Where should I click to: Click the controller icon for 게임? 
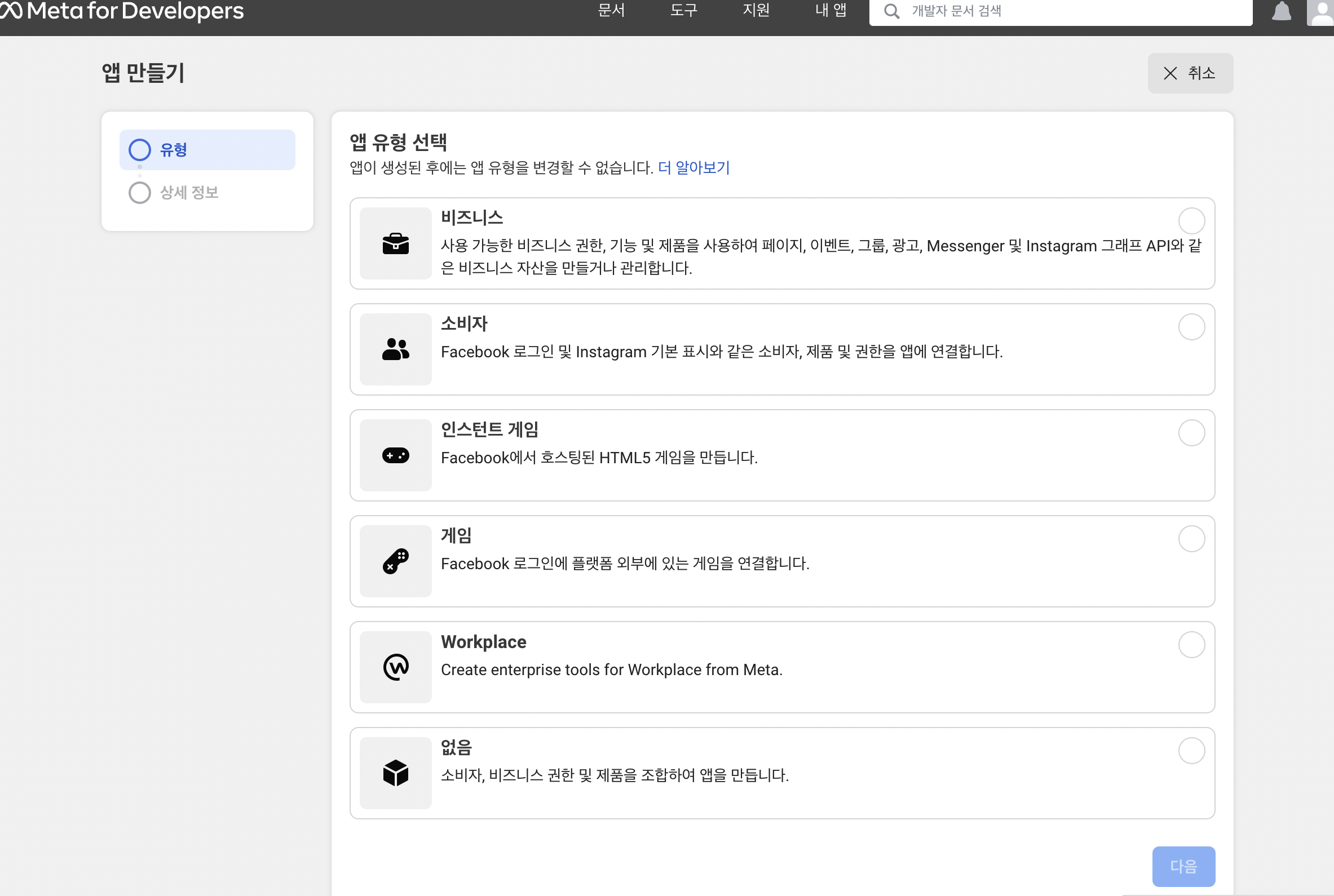395,561
